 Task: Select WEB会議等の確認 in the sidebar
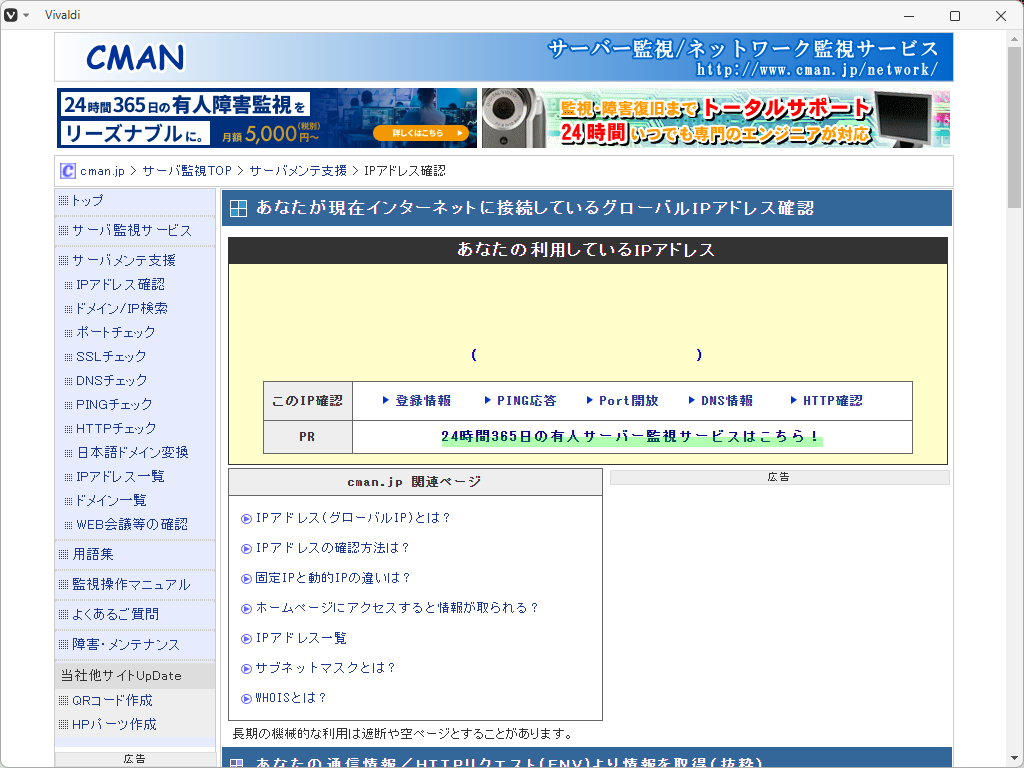coord(132,524)
